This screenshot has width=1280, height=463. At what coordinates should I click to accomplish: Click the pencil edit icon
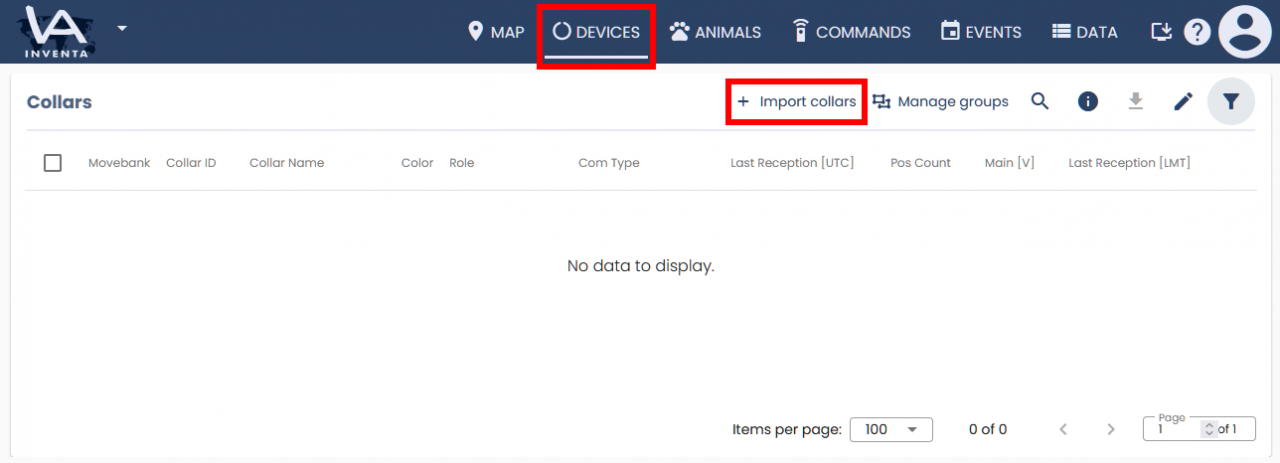[1183, 101]
